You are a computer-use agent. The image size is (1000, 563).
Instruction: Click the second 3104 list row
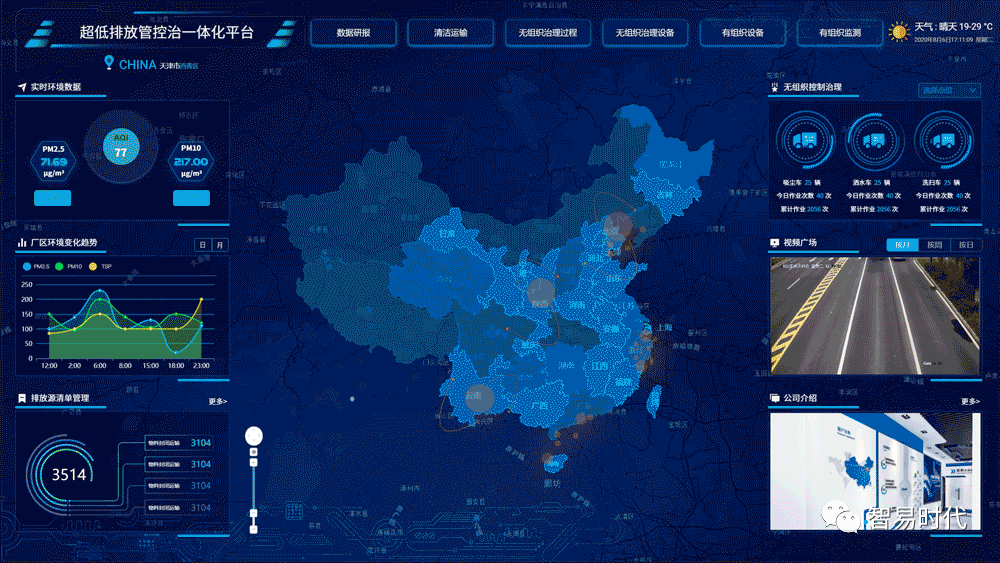(x=178, y=464)
